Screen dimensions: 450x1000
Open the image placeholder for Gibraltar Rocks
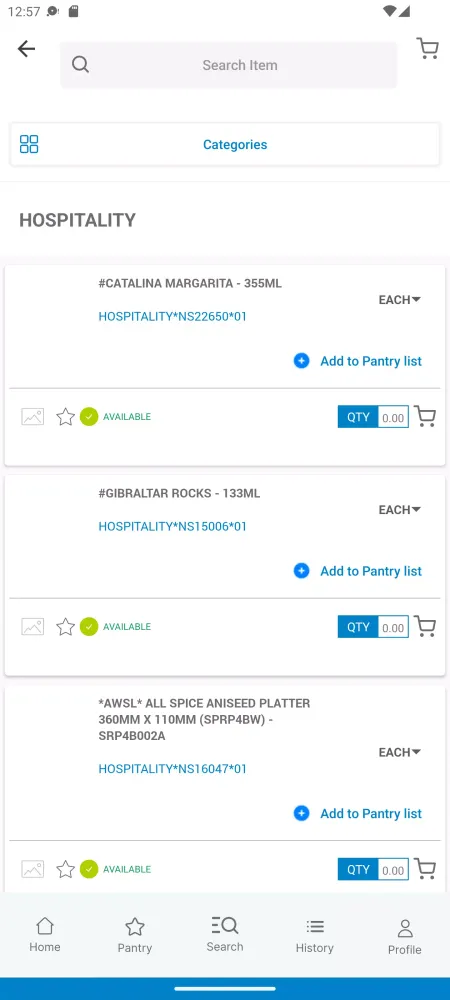(x=33, y=626)
